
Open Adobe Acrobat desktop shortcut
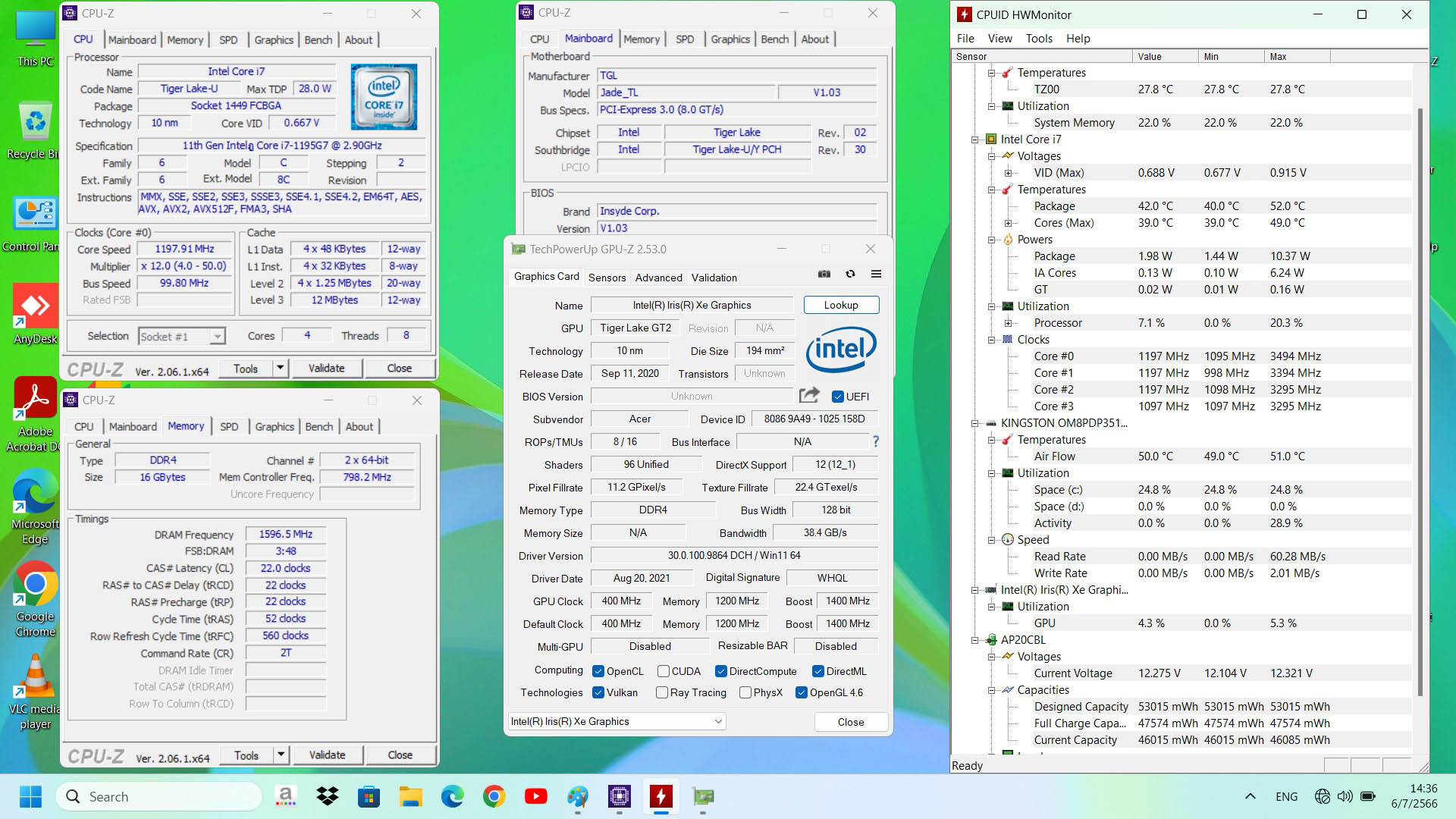(35, 415)
